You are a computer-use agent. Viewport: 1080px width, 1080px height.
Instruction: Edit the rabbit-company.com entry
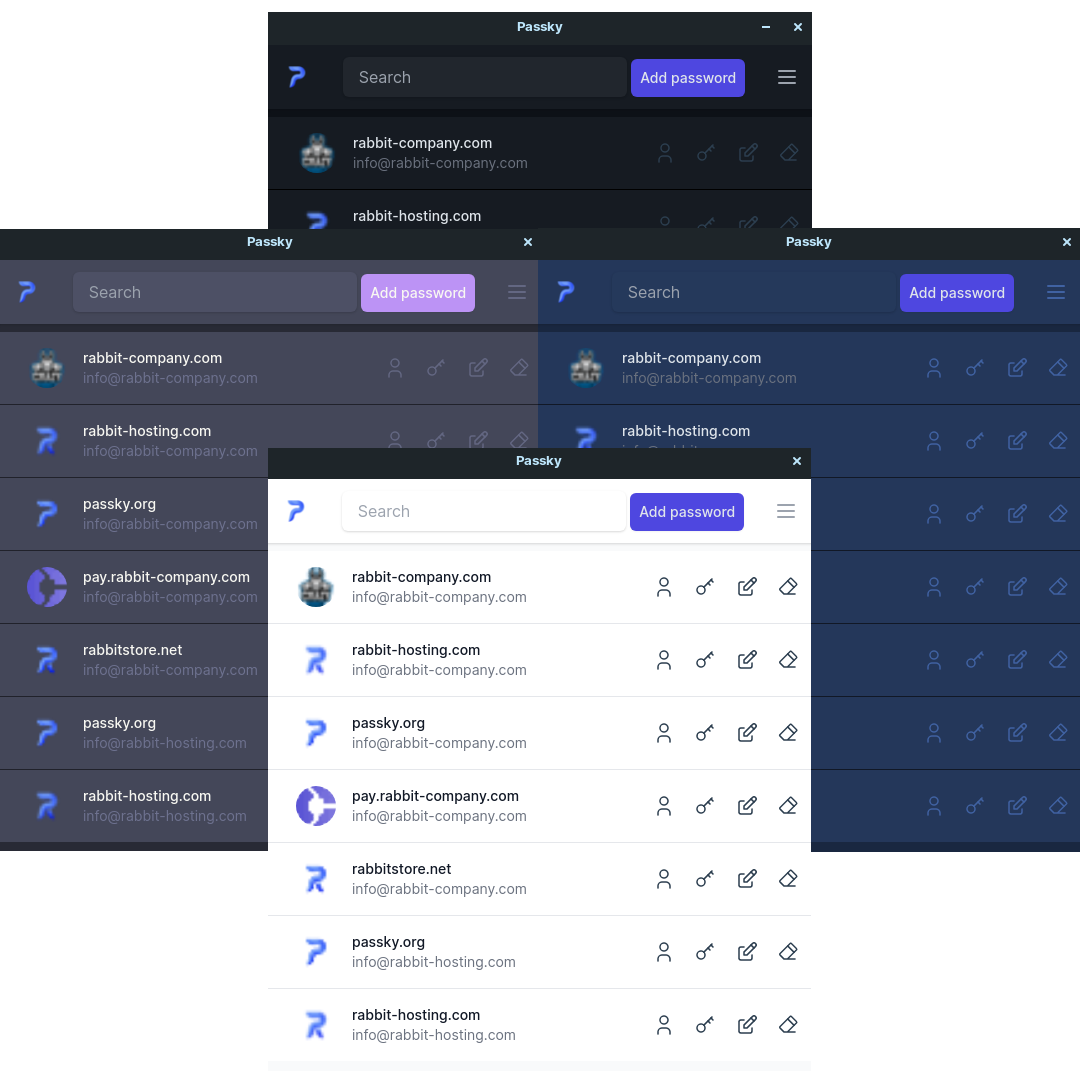pos(747,587)
